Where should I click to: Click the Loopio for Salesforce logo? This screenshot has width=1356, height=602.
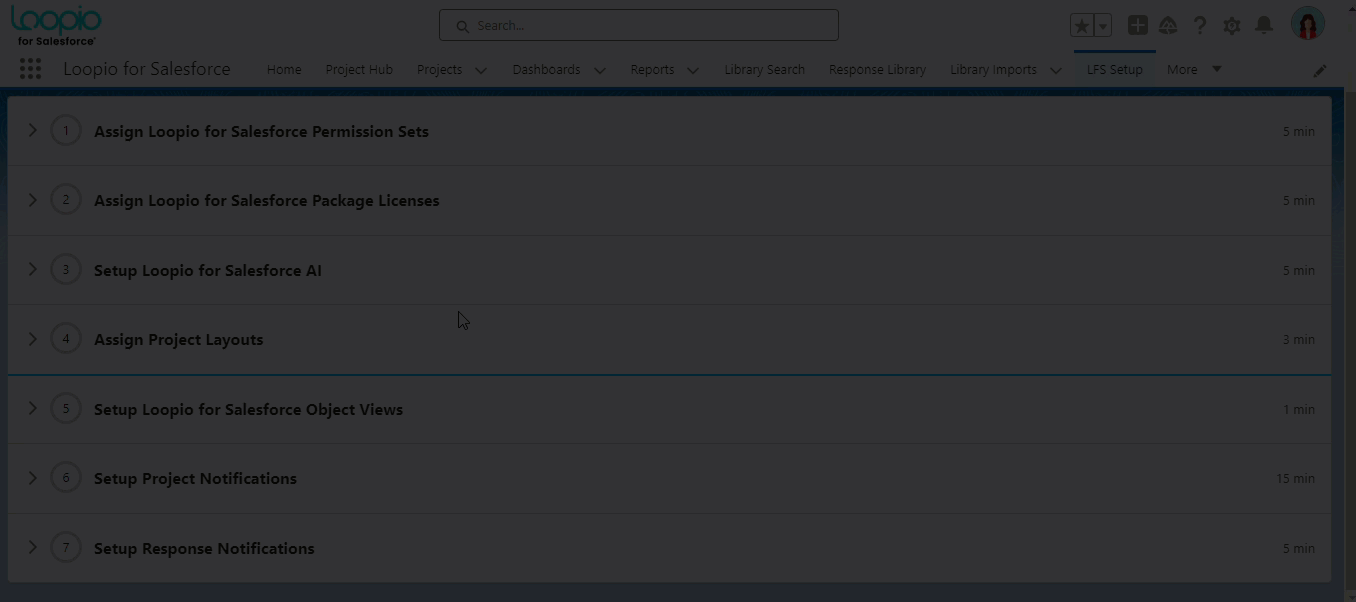pyautogui.click(x=56, y=25)
